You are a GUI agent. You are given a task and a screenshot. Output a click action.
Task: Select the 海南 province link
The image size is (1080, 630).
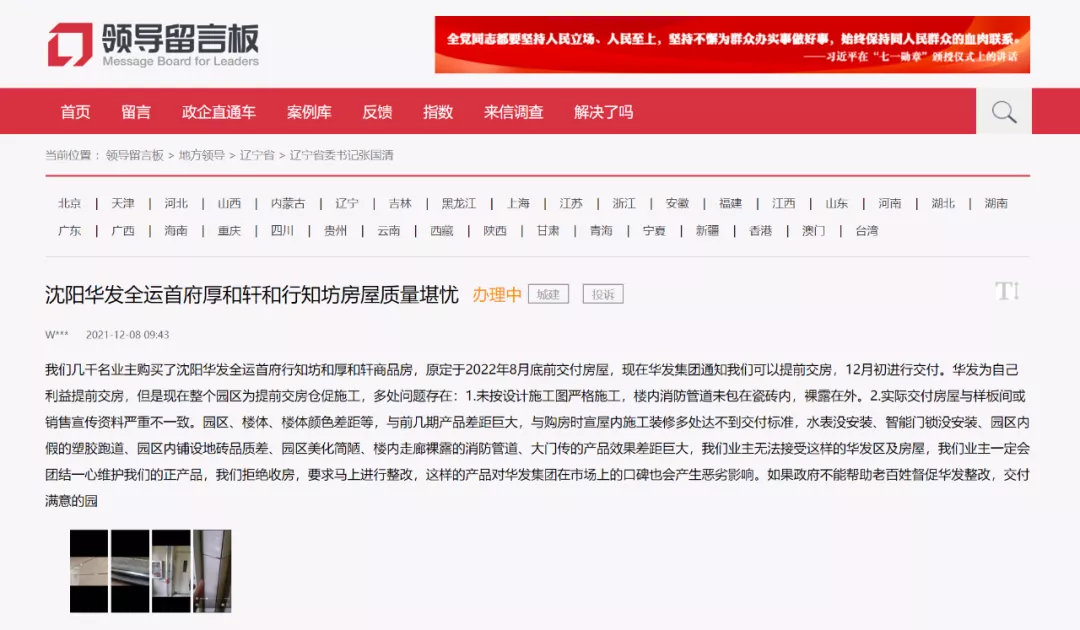(x=176, y=231)
